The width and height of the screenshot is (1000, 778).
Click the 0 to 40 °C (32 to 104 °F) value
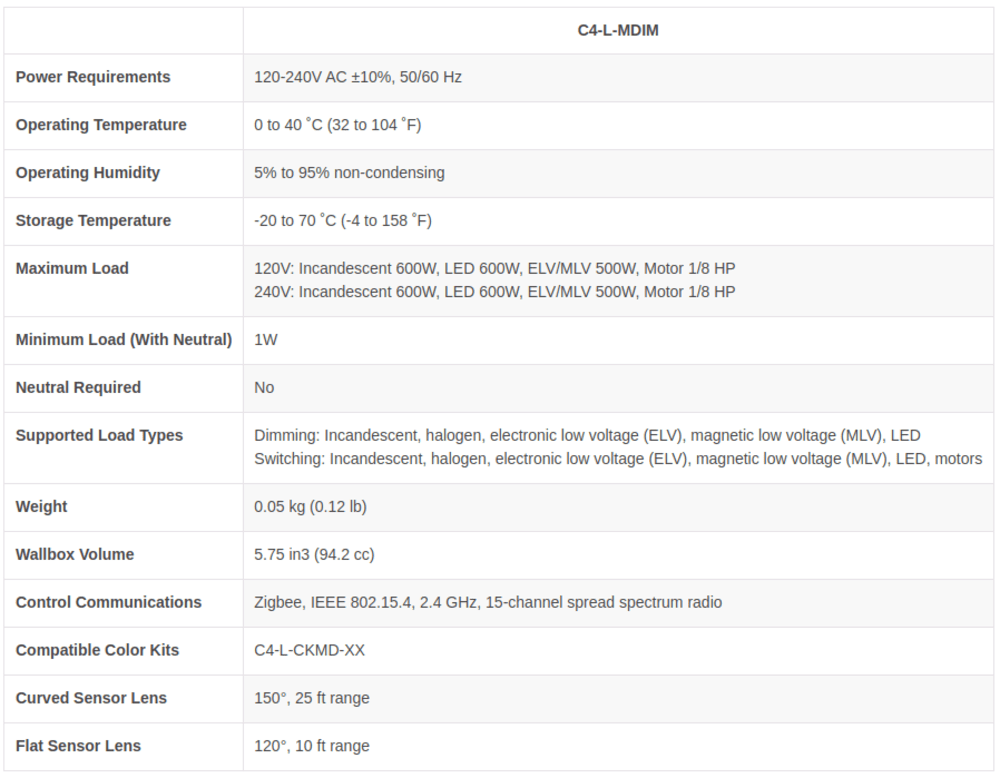coord(337,125)
